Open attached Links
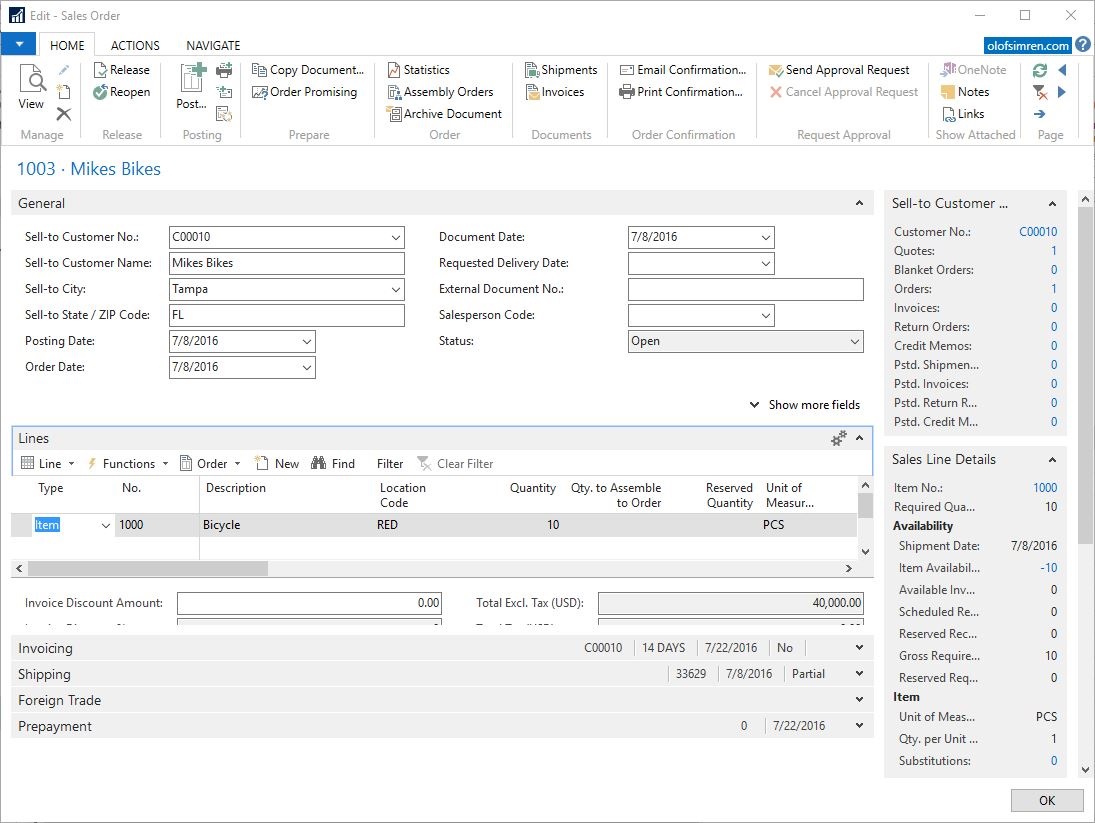The height and width of the screenshot is (823, 1095). 962,114
